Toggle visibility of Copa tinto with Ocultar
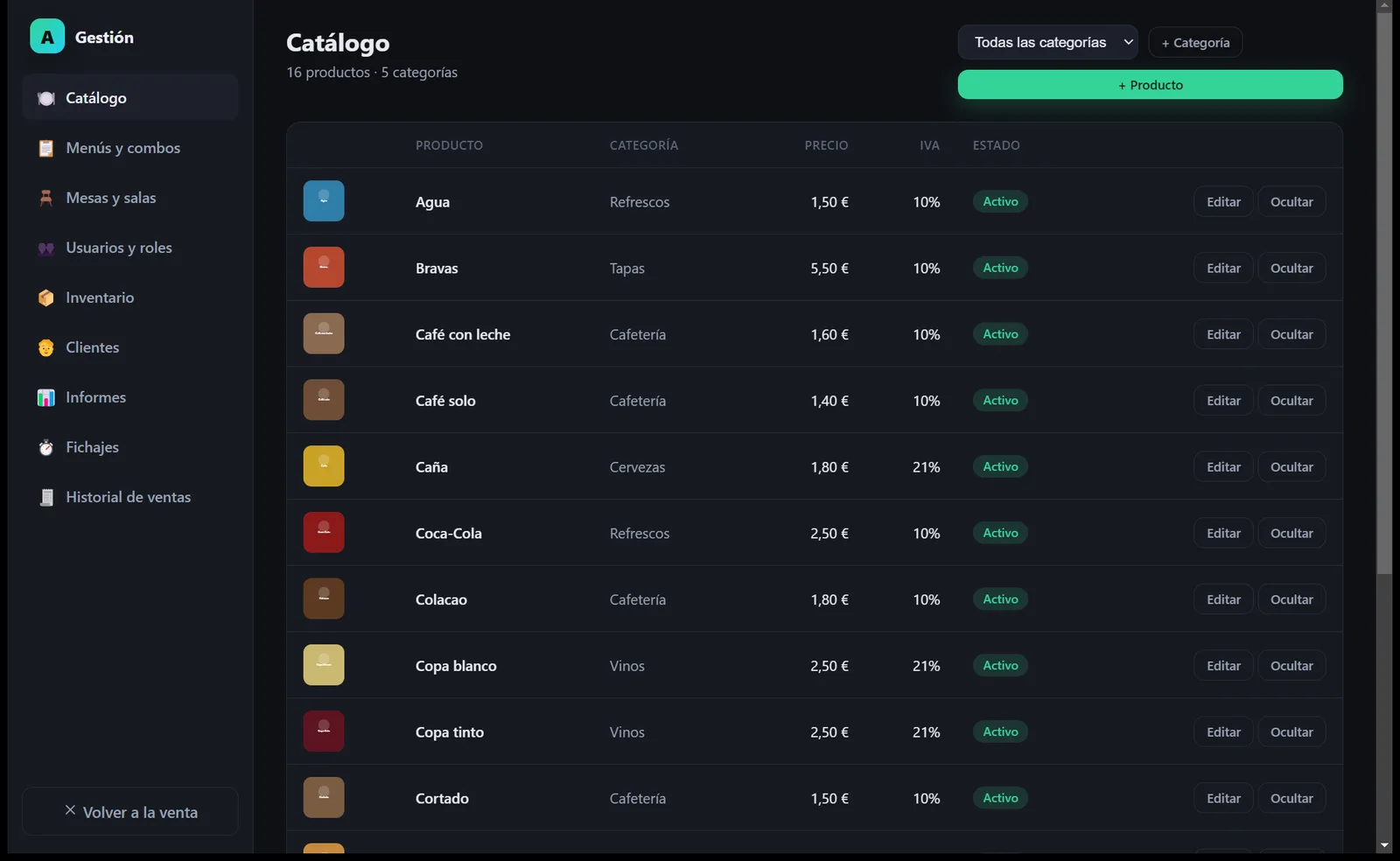The height and width of the screenshot is (861, 1400). tap(1291, 731)
